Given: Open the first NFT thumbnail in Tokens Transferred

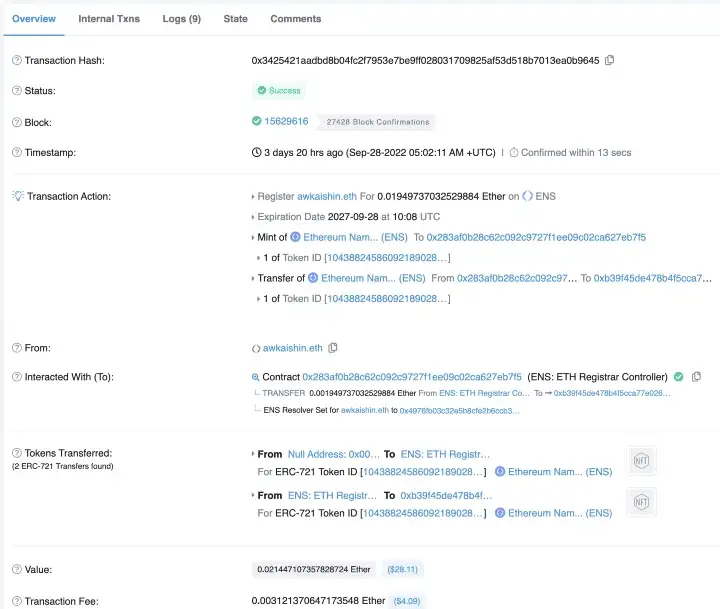Looking at the screenshot, I should [640, 460].
